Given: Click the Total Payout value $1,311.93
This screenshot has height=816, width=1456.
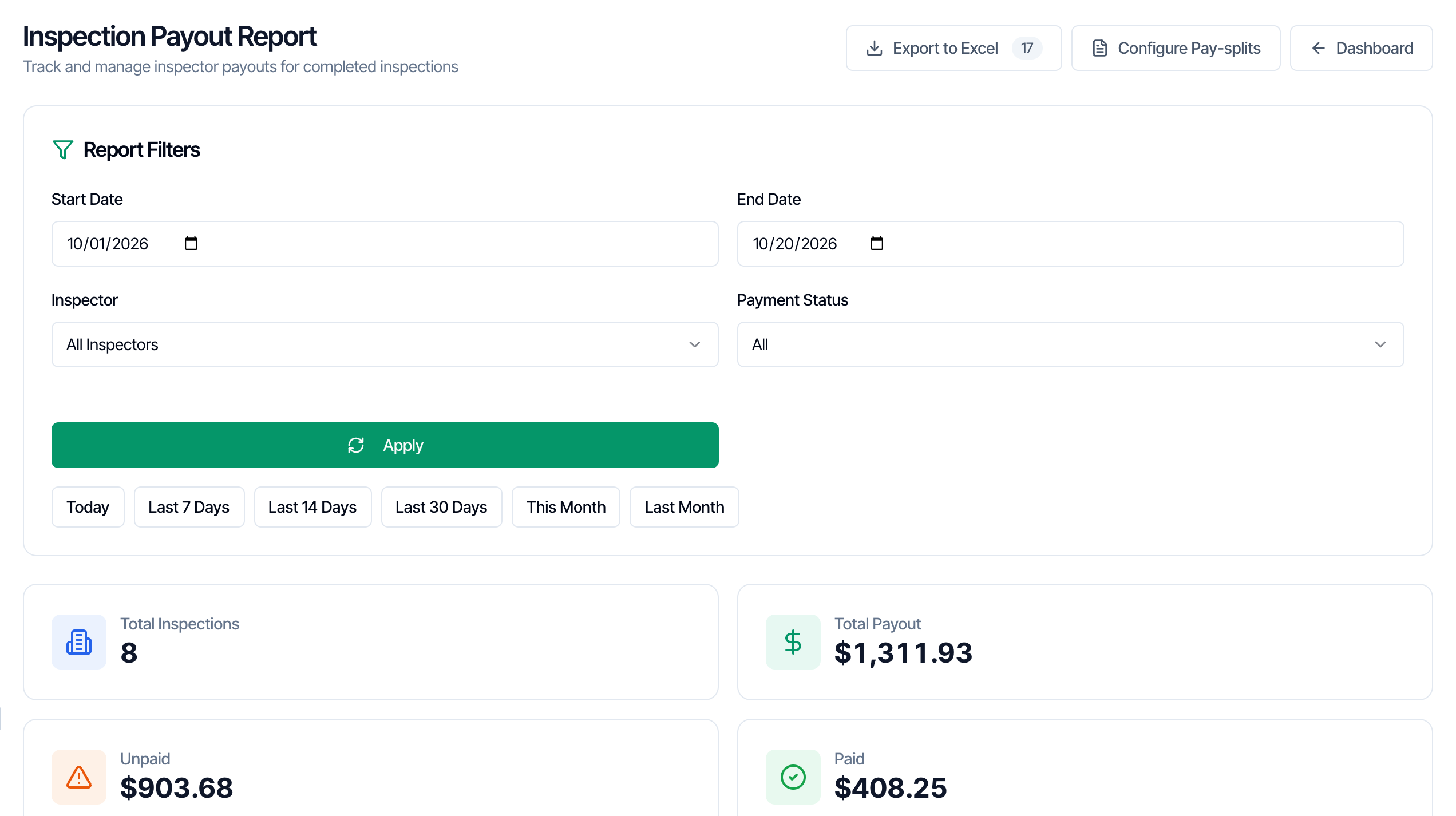Looking at the screenshot, I should point(903,653).
